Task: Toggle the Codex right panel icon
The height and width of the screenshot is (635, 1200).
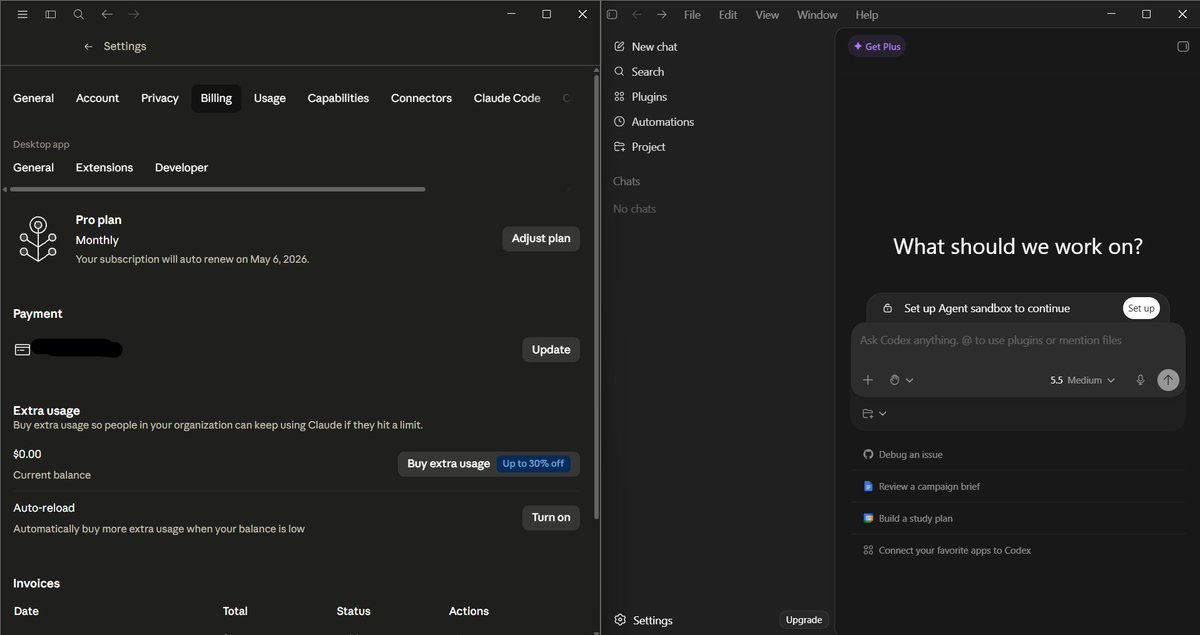Action: click(1183, 46)
